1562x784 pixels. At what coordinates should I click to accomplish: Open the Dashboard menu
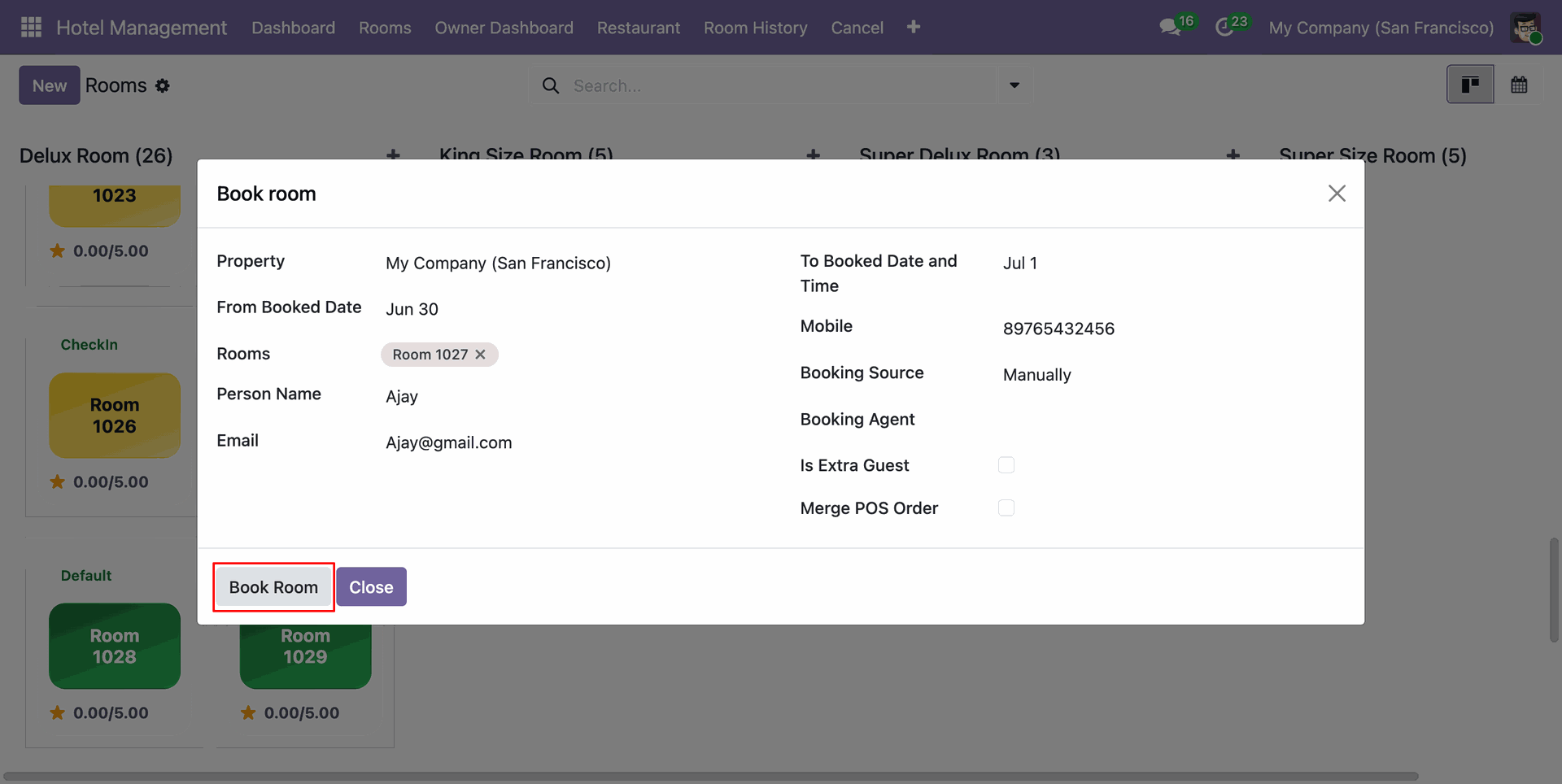tap(294, 28)
